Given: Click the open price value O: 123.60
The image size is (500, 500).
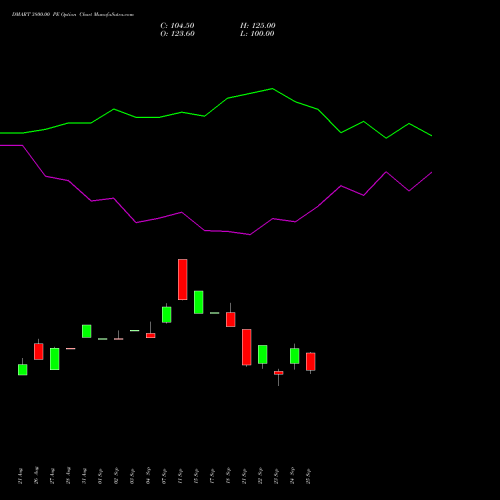Looking at the screenshot, I should 177,34.
